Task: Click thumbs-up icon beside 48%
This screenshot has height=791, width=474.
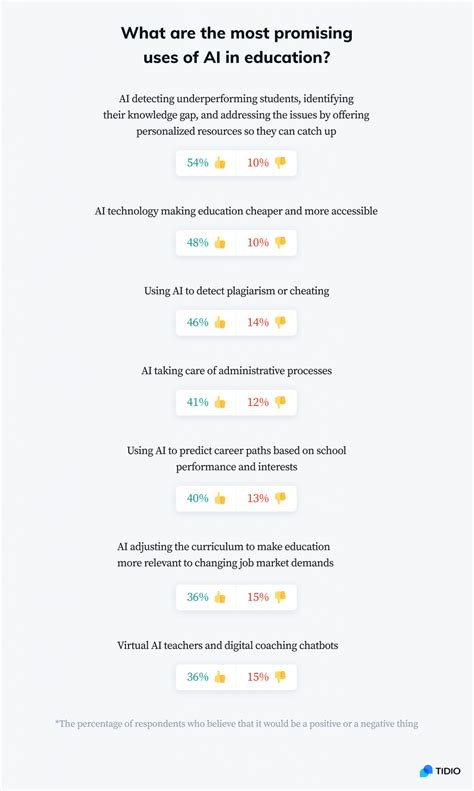Action: 220,243
